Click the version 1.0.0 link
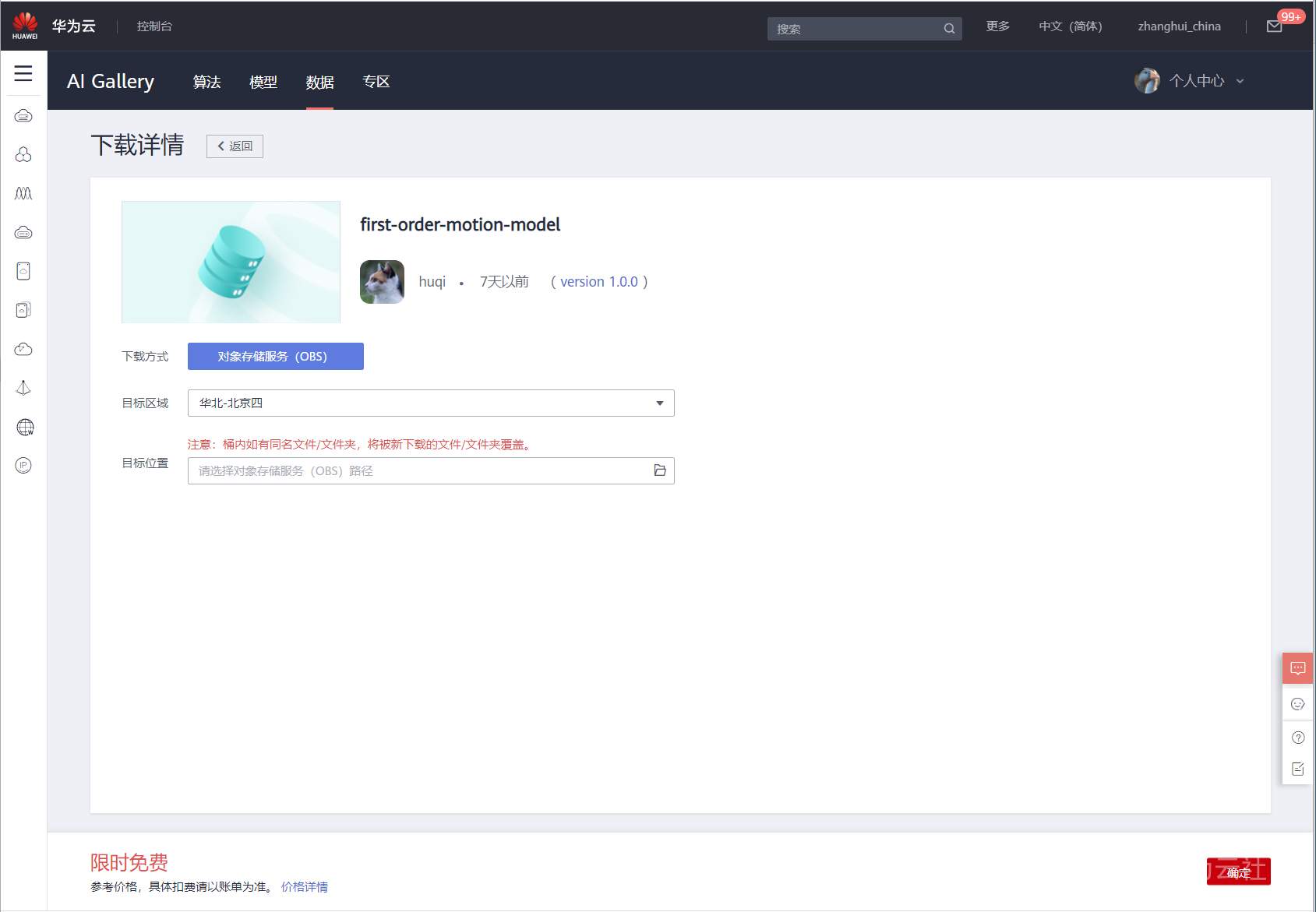 coord(599,282)
